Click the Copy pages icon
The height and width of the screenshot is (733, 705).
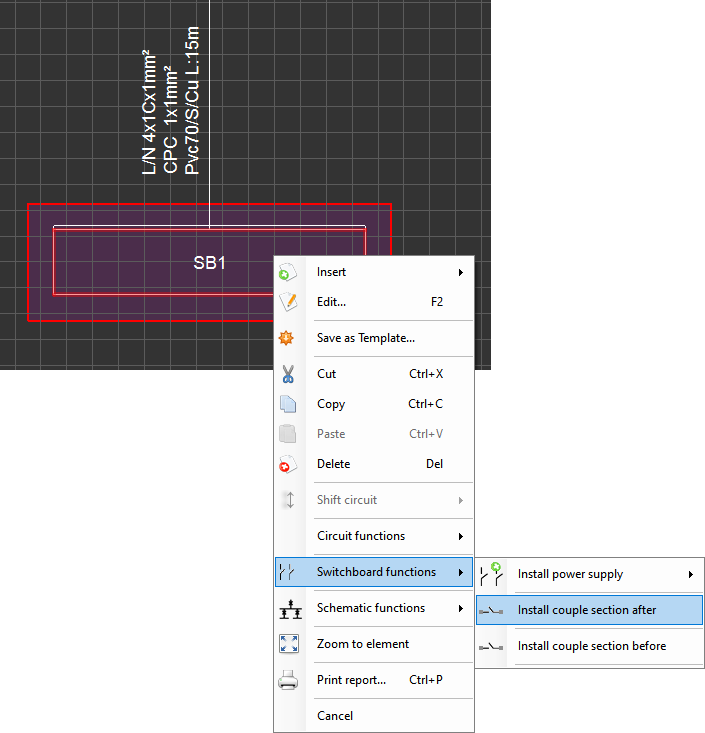point(288,404)
